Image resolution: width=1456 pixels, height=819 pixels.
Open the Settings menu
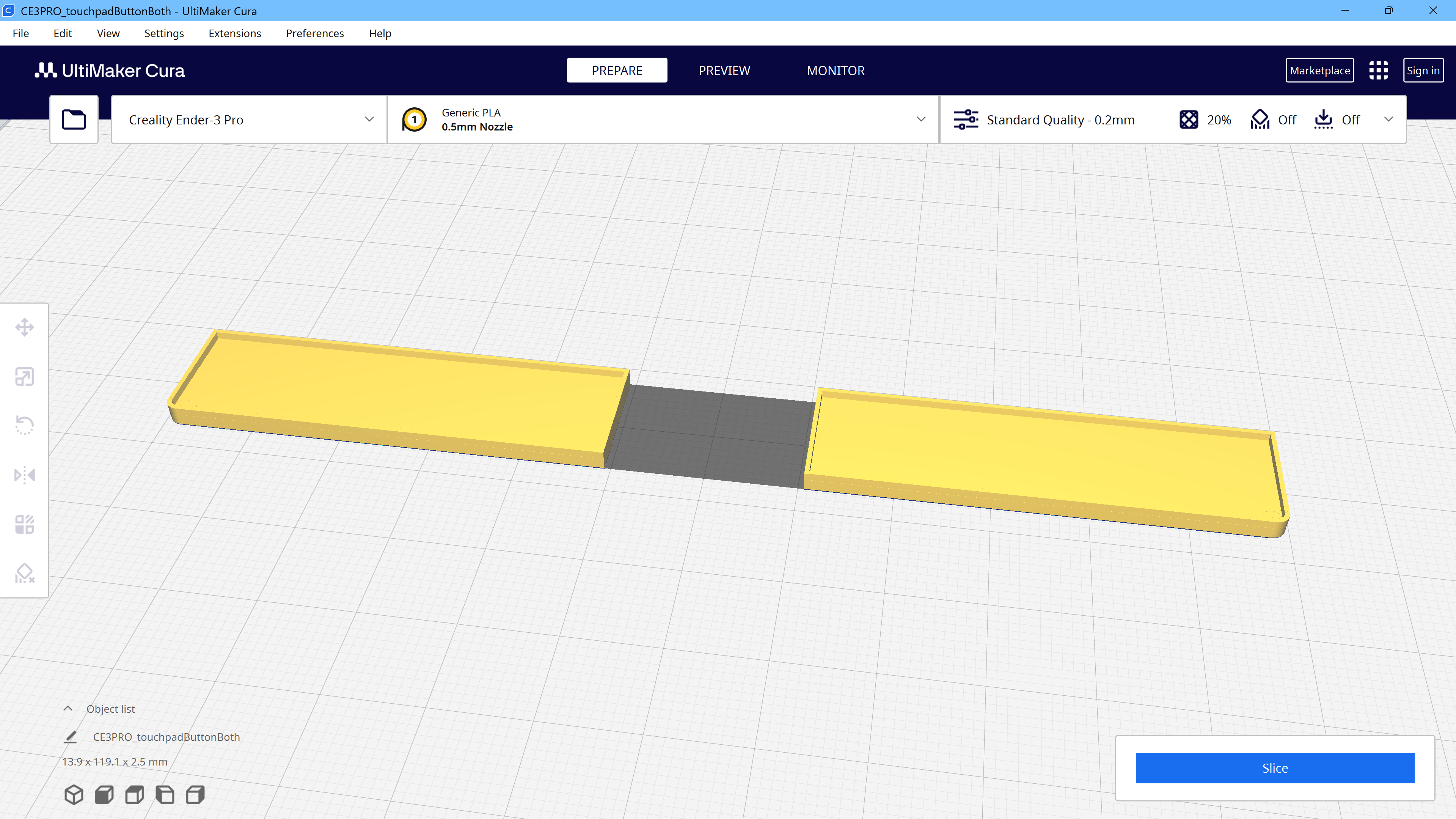[164, 33]
